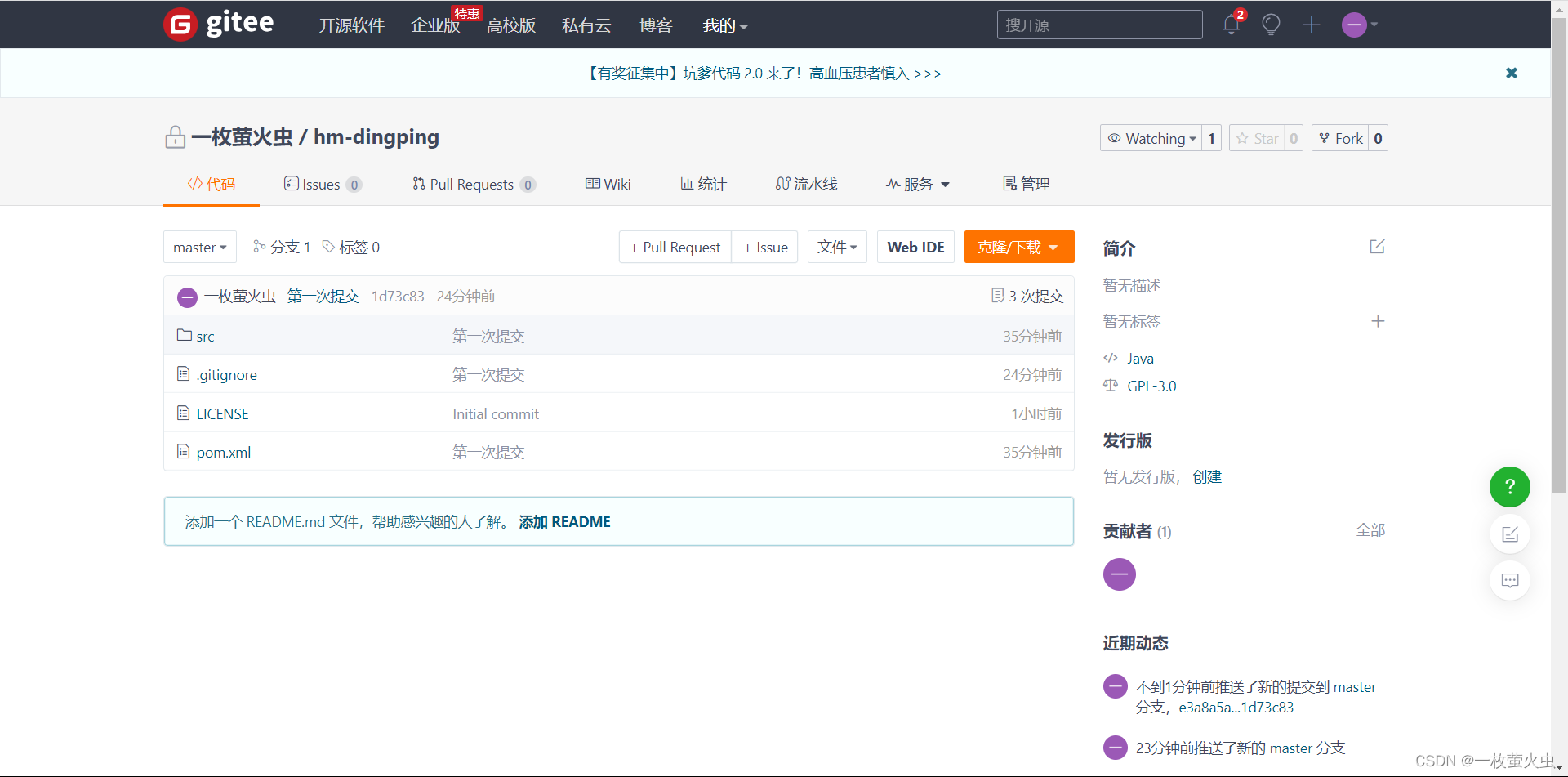The width and height of the screenshot is (1568, 777).
Task: Click the commit author avatar
Action: [187, 297]
